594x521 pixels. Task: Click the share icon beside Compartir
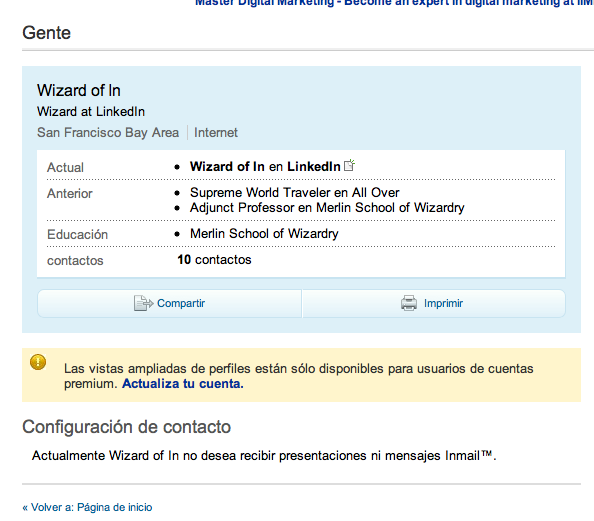[144, 303]
